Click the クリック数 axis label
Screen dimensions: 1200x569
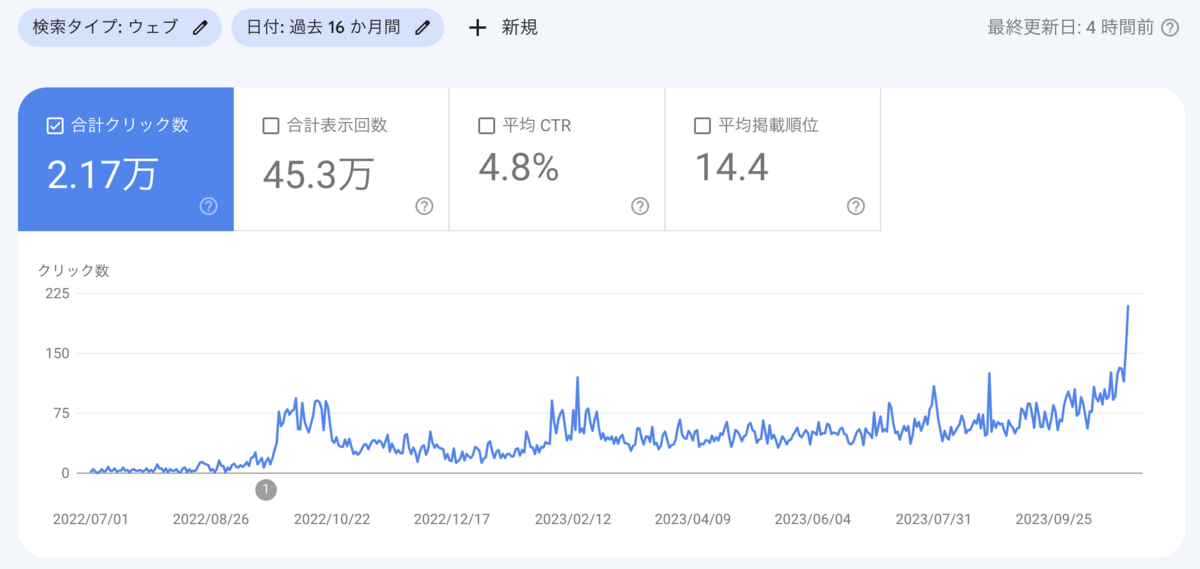point(74,270)
